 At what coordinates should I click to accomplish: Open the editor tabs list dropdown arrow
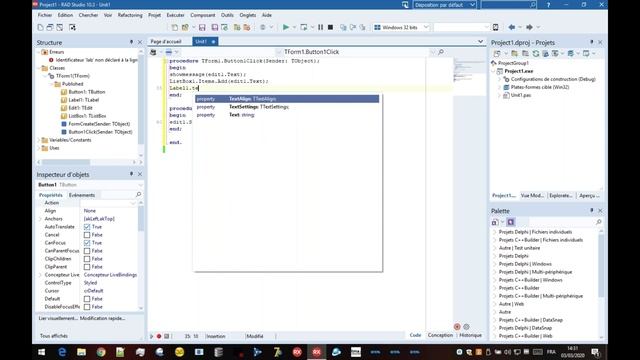[x=480, y=41]
